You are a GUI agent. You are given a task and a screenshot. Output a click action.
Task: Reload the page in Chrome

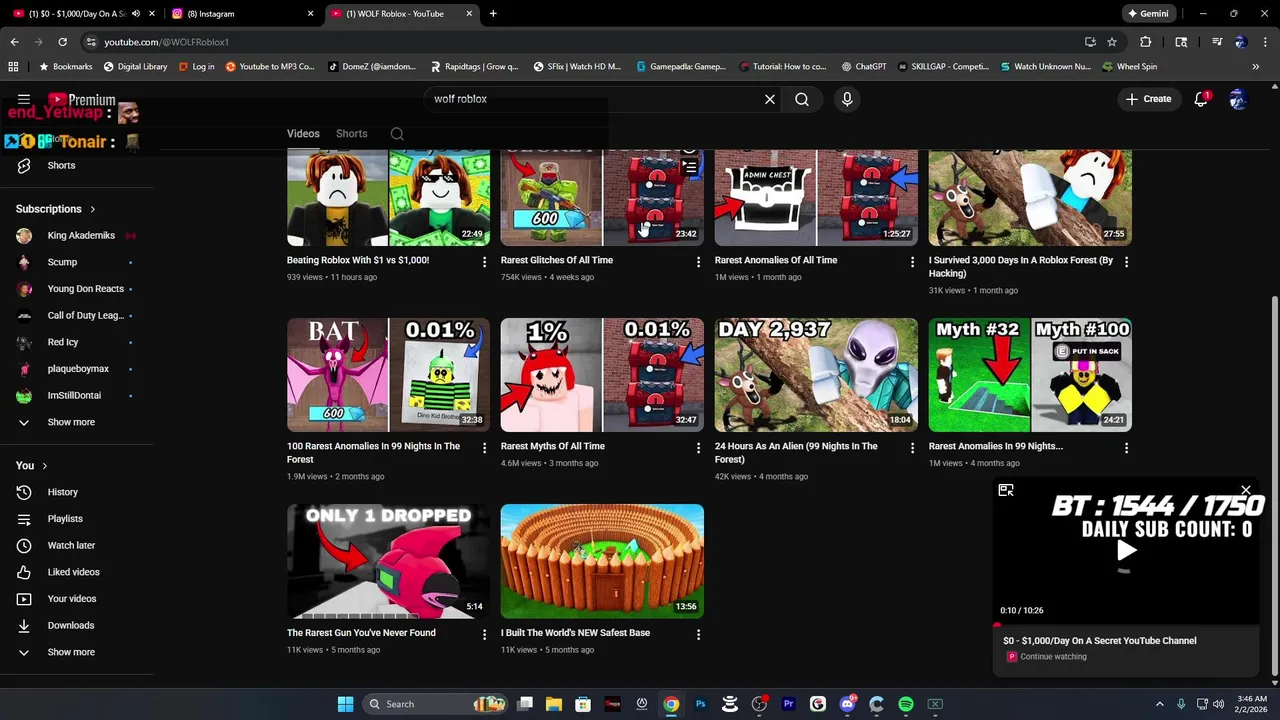[x=62, y=42]
